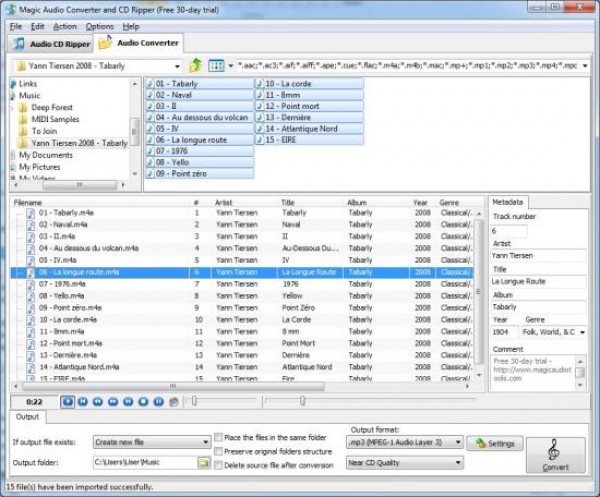The width and height of the screenshot is (600, 497).
Task: Enable Place the files in same folder
Action: pyautogui.click(x=219, y=437)
